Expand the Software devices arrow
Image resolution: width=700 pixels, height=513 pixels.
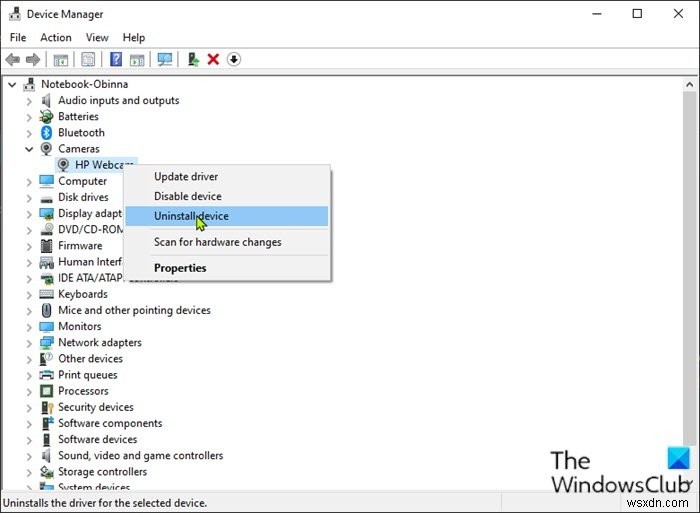29,440
